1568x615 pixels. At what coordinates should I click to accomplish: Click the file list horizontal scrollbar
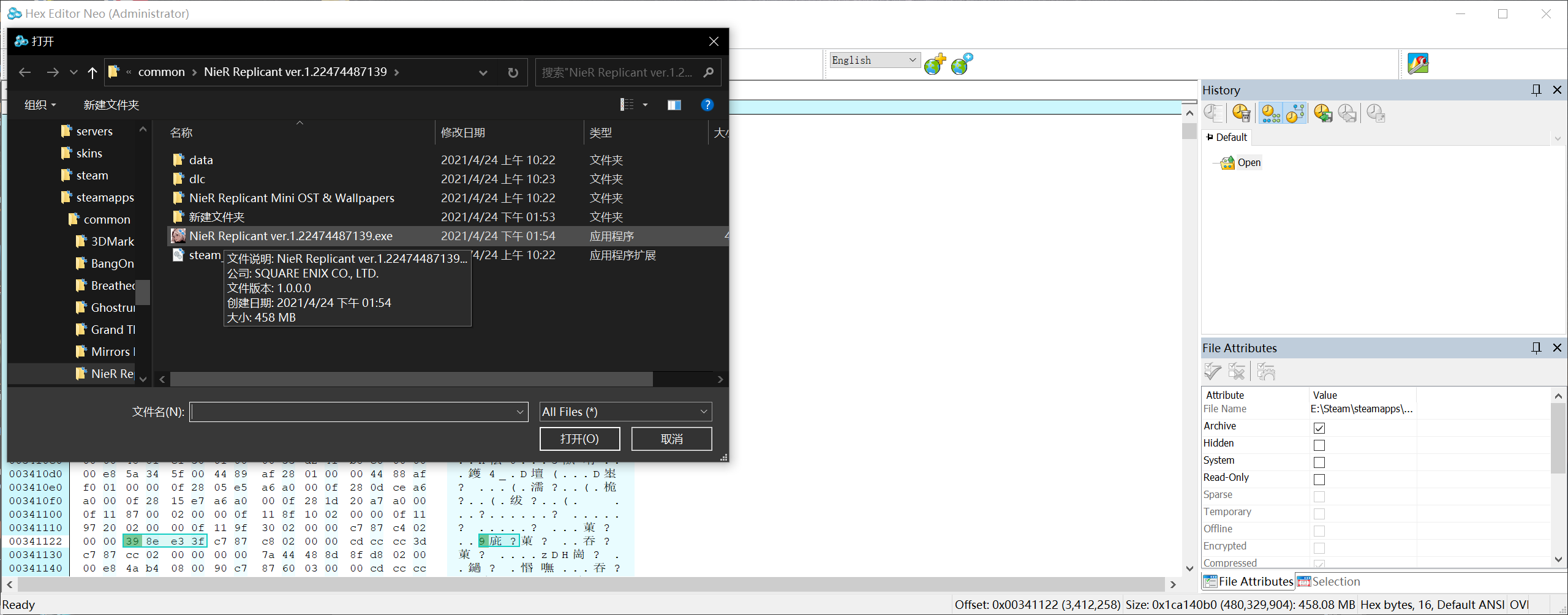[x=411, y=379]
